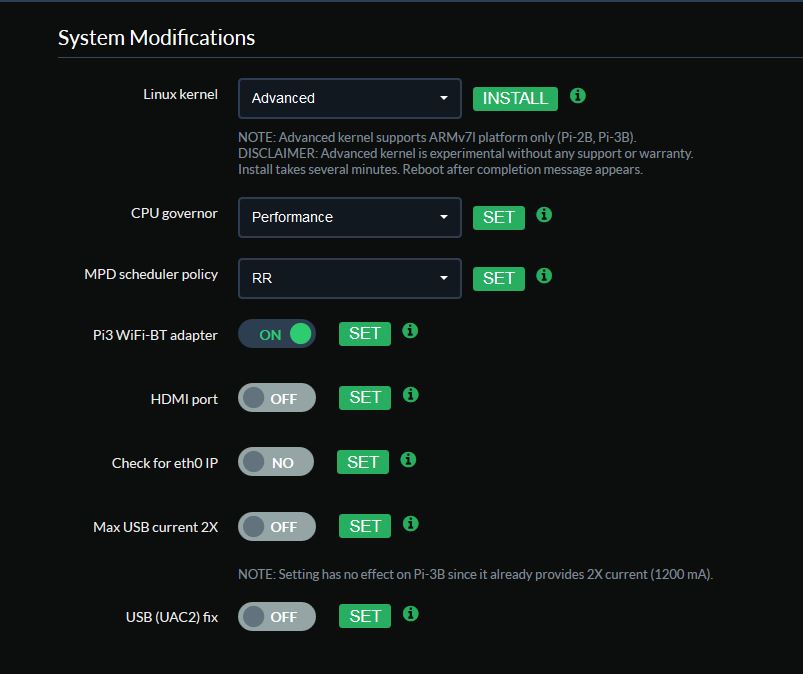The image size is (803, 674).
Task: Apply CPU governor with its SET button
Action: [499, 218]
